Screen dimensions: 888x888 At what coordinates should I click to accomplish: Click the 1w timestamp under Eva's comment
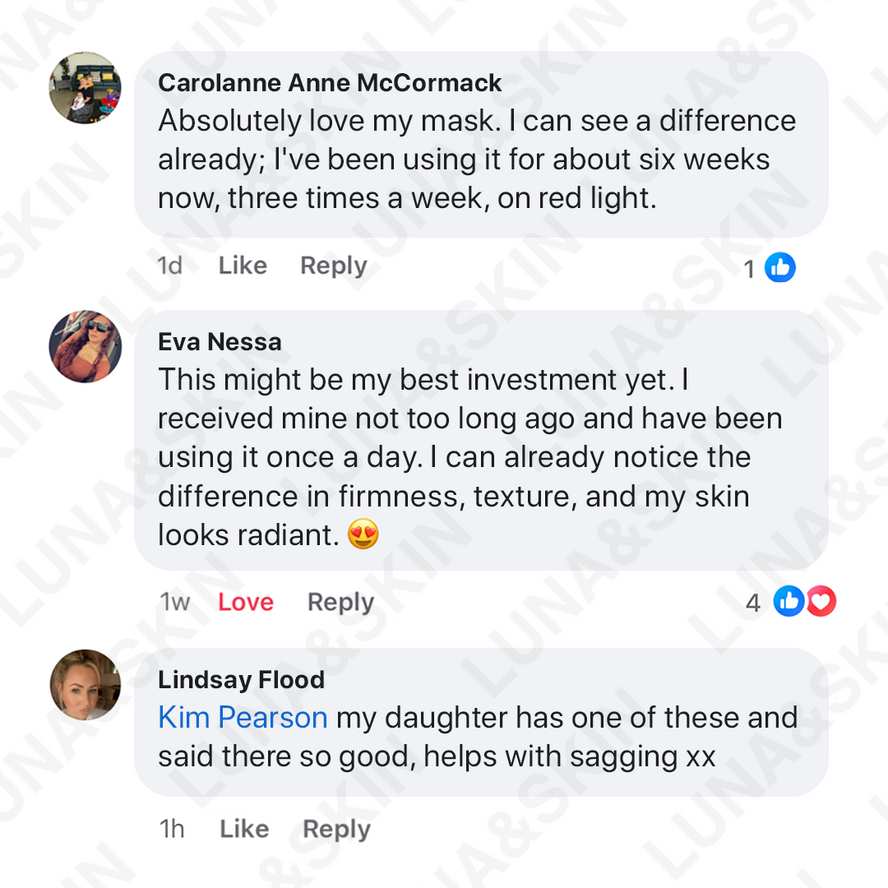click(174, 602)
